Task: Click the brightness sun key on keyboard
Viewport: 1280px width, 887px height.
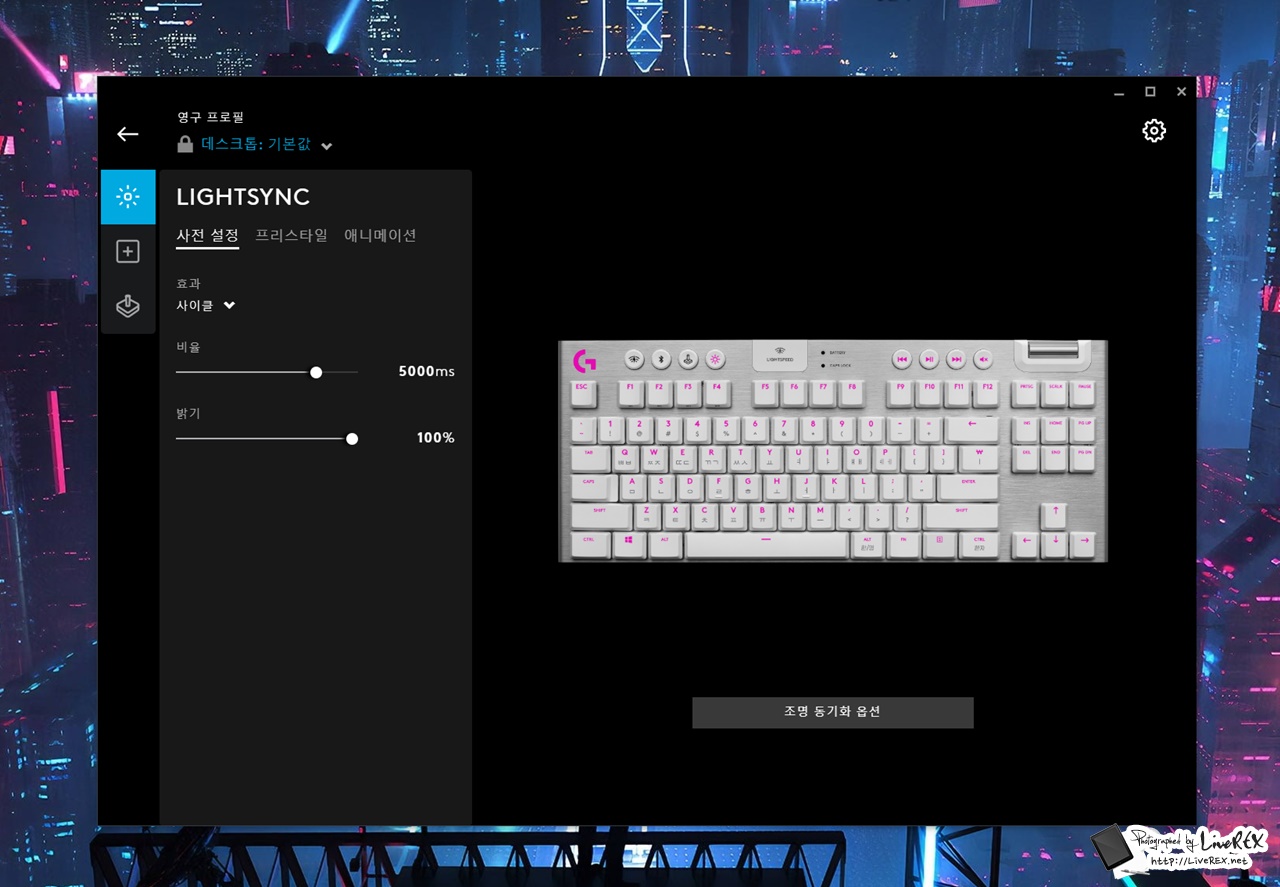Action: click(715, 359)
